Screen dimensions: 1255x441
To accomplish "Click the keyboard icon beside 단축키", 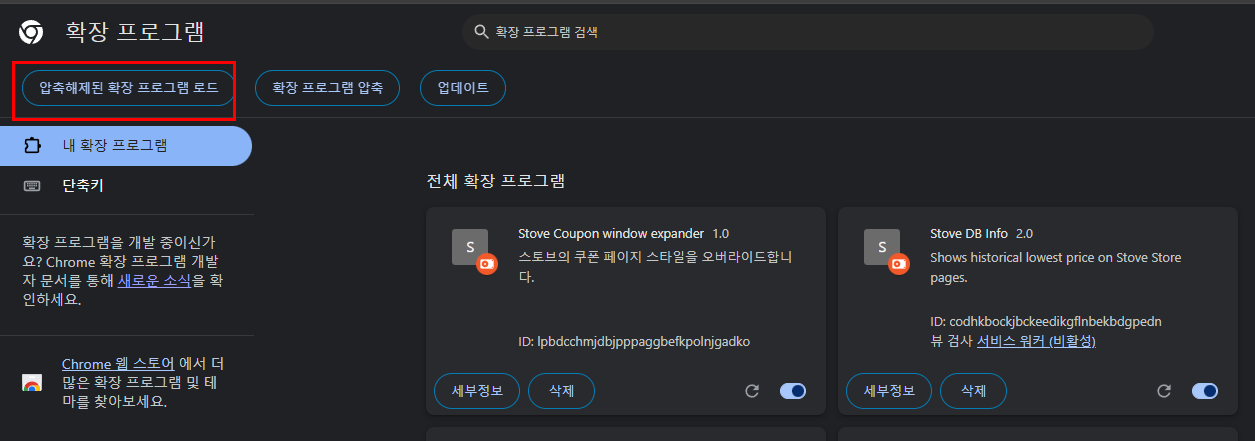I will point(32,185).
